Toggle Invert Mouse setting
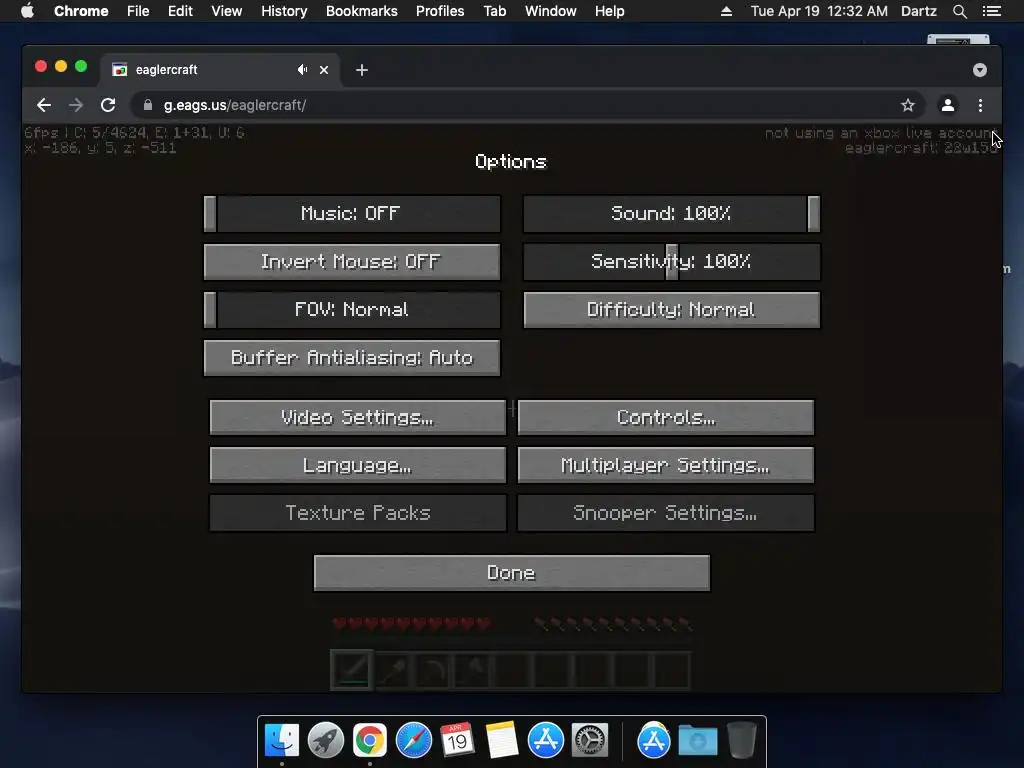The image size is (1024, 768). click(x=352, y=262)
